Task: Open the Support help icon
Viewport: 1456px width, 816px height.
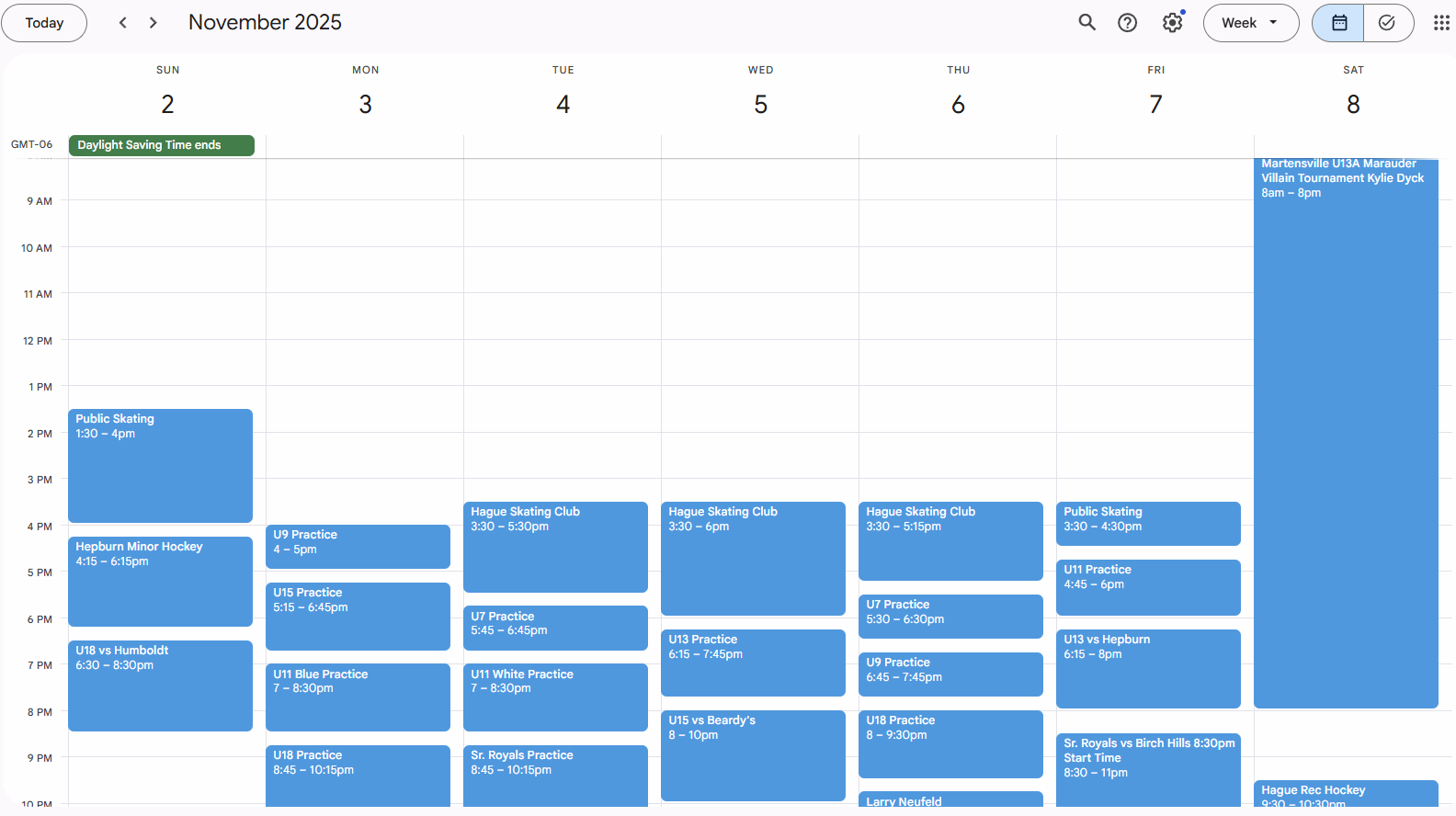Action: [1127, 23]
